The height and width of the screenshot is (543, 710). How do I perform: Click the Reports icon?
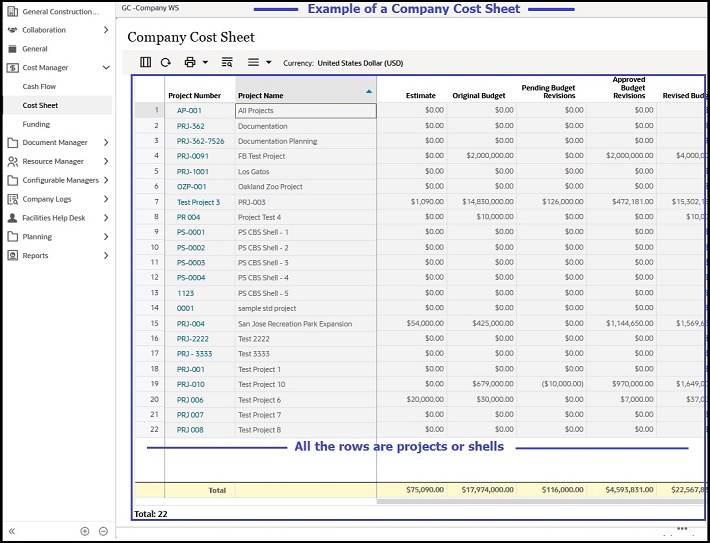[13, 255]
